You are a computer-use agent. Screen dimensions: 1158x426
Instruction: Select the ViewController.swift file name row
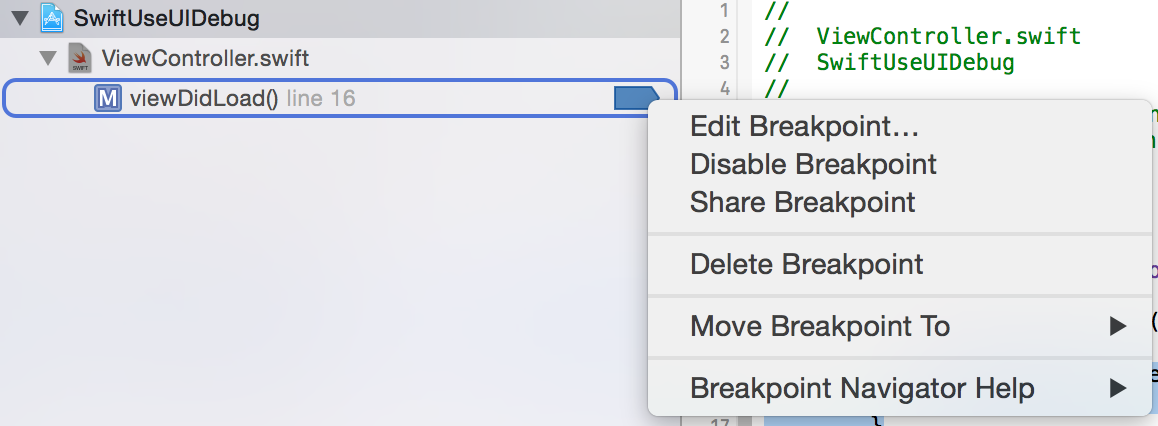[x=205, y=59]
